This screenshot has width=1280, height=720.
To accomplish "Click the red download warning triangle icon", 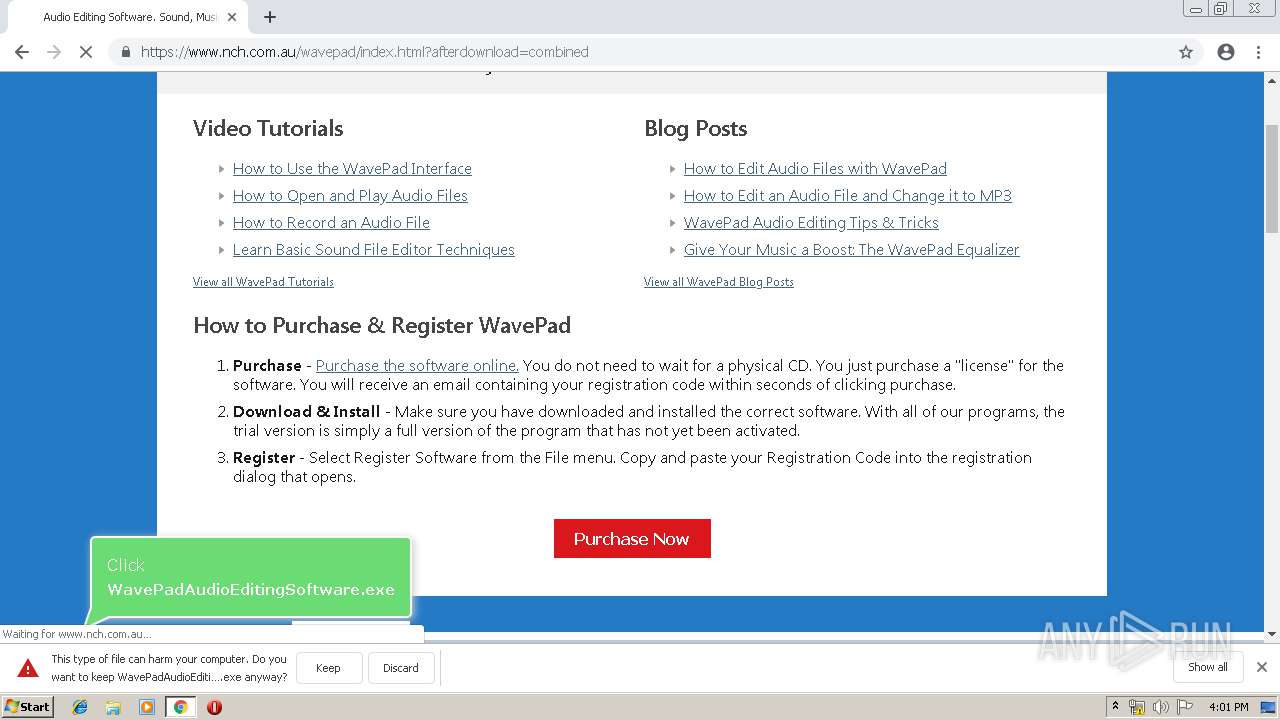I will pyautogui.click(x=28, y=668).
